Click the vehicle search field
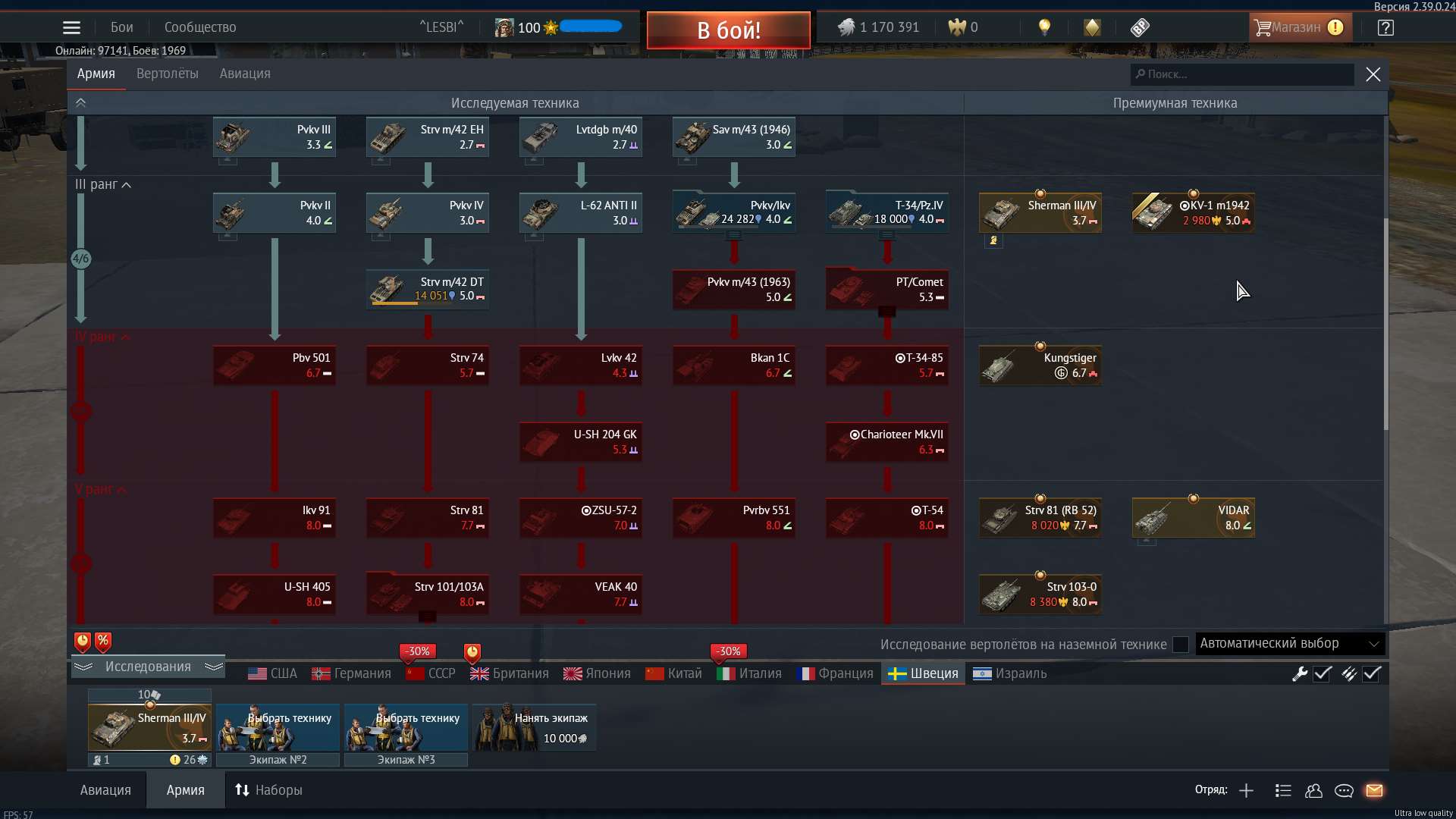Image resolution: width=1456 pixels, height=819 pixels. pos(1242,74)
